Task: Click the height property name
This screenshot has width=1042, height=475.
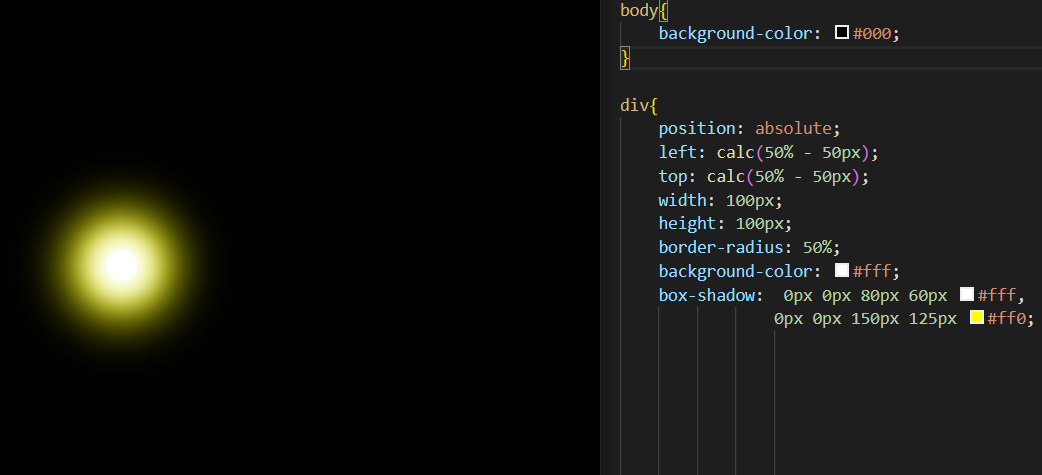Action: pos(686,223)
